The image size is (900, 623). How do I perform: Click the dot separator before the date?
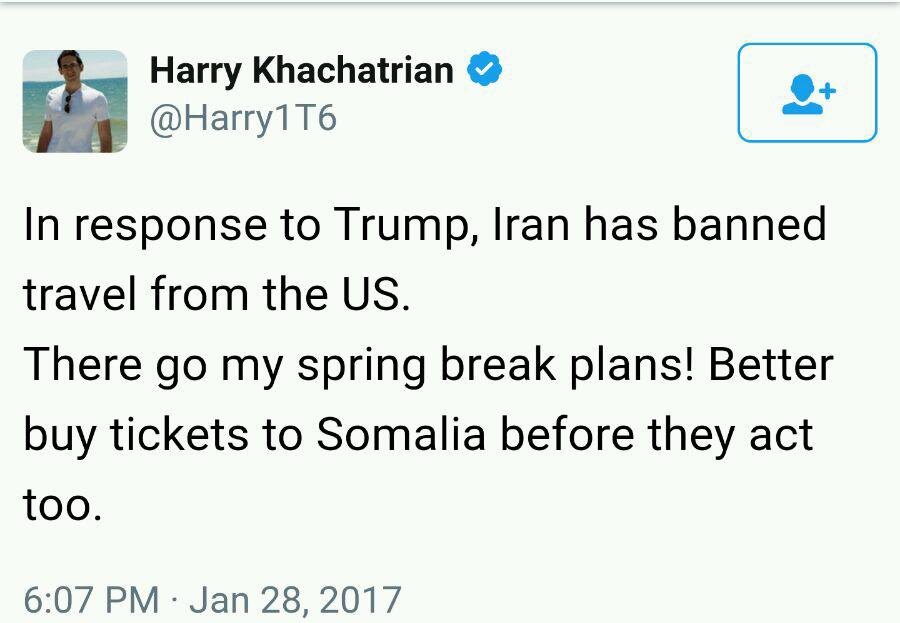pos(174,600)
